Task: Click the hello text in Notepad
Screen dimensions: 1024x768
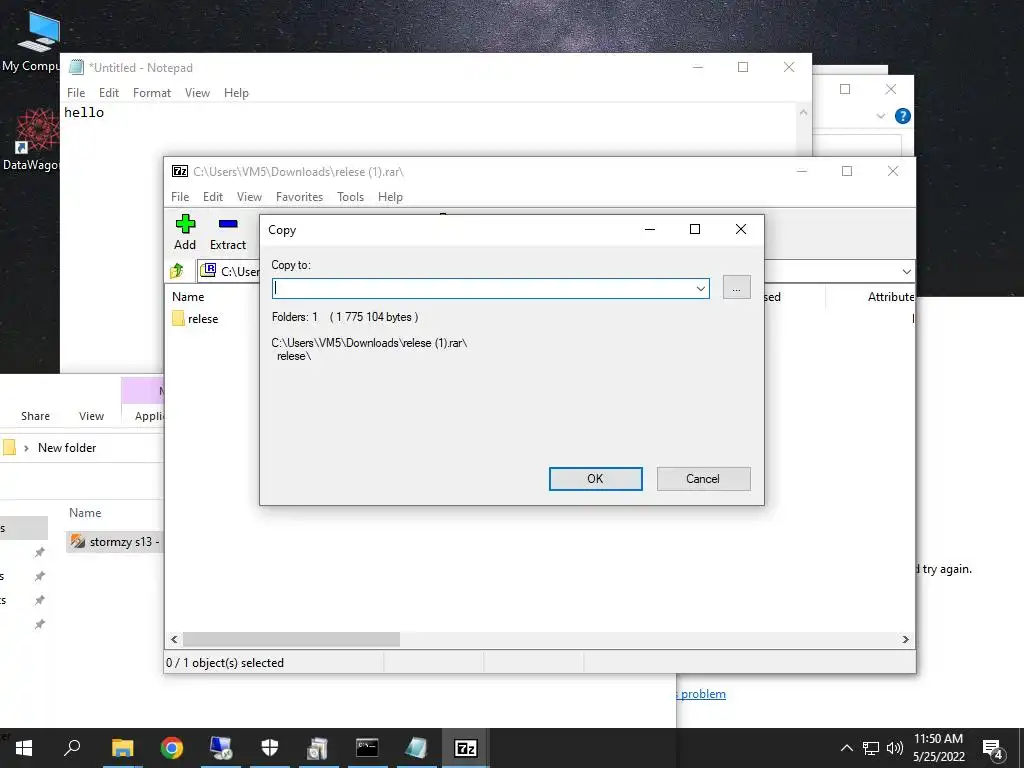Action: (84, 112)
